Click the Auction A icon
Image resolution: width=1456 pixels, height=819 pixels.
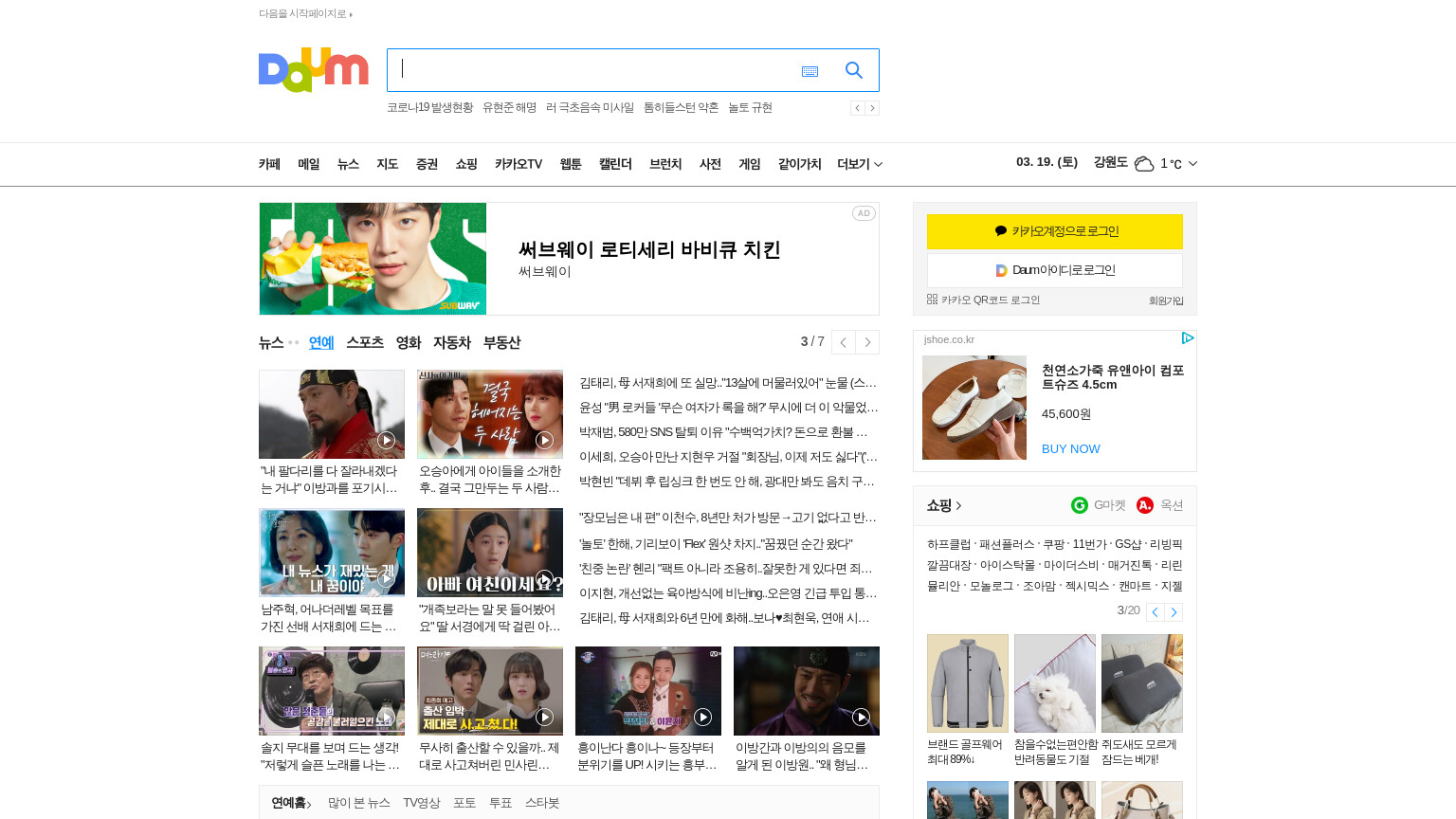(x=1145, y=505)
